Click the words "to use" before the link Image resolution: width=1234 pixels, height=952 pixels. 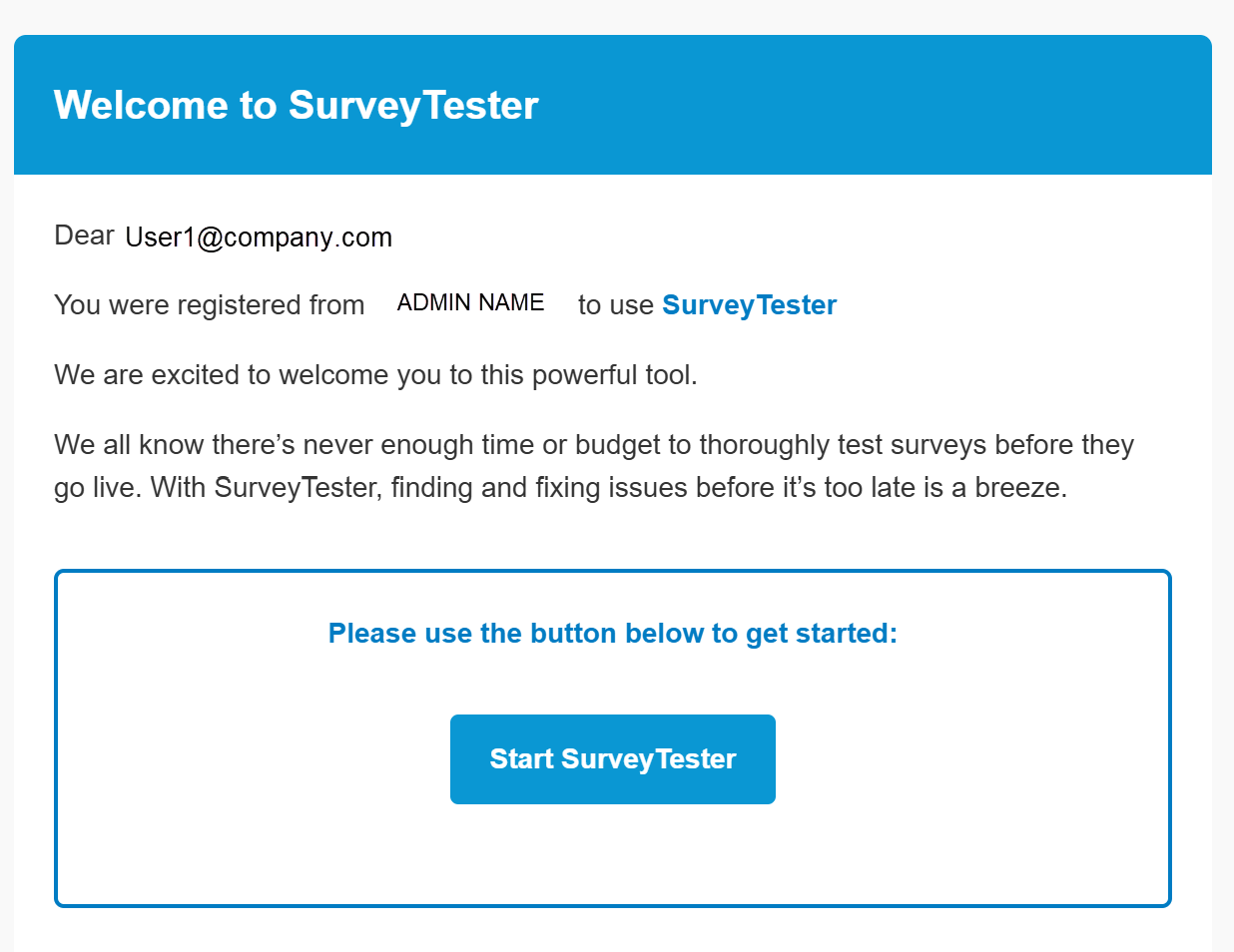[615, 305]
